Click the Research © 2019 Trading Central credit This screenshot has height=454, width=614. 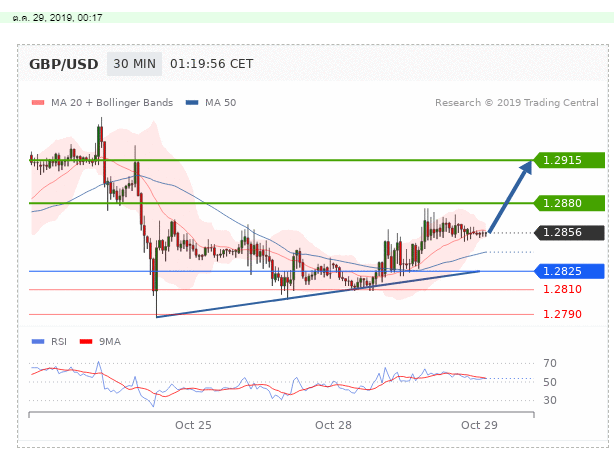tap(517, 103)
